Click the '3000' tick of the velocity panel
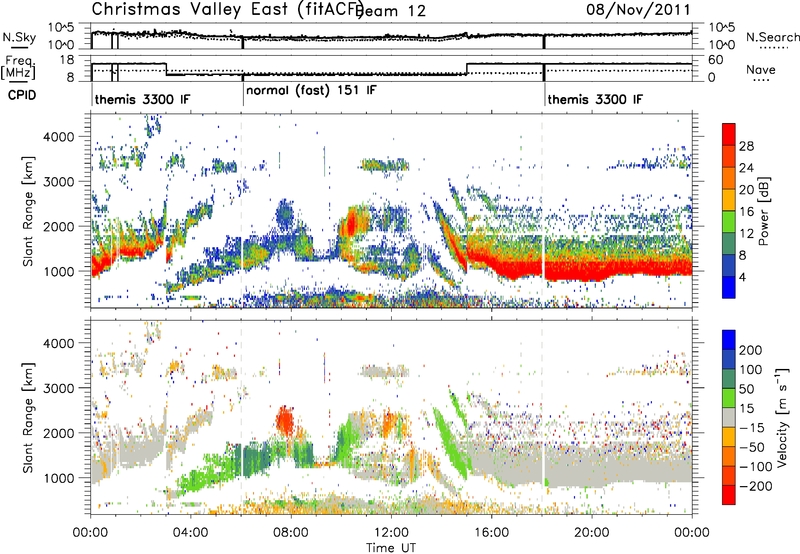This screenshot has width=800, height=554. [58, 388]
